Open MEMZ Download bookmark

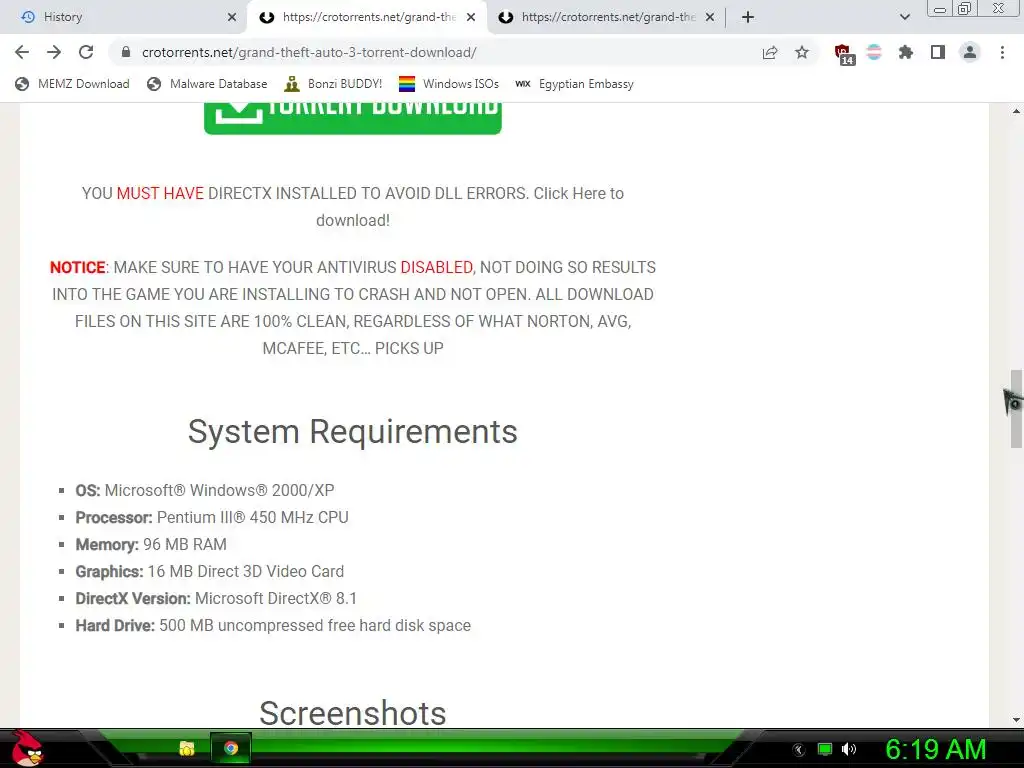(72, 84)
